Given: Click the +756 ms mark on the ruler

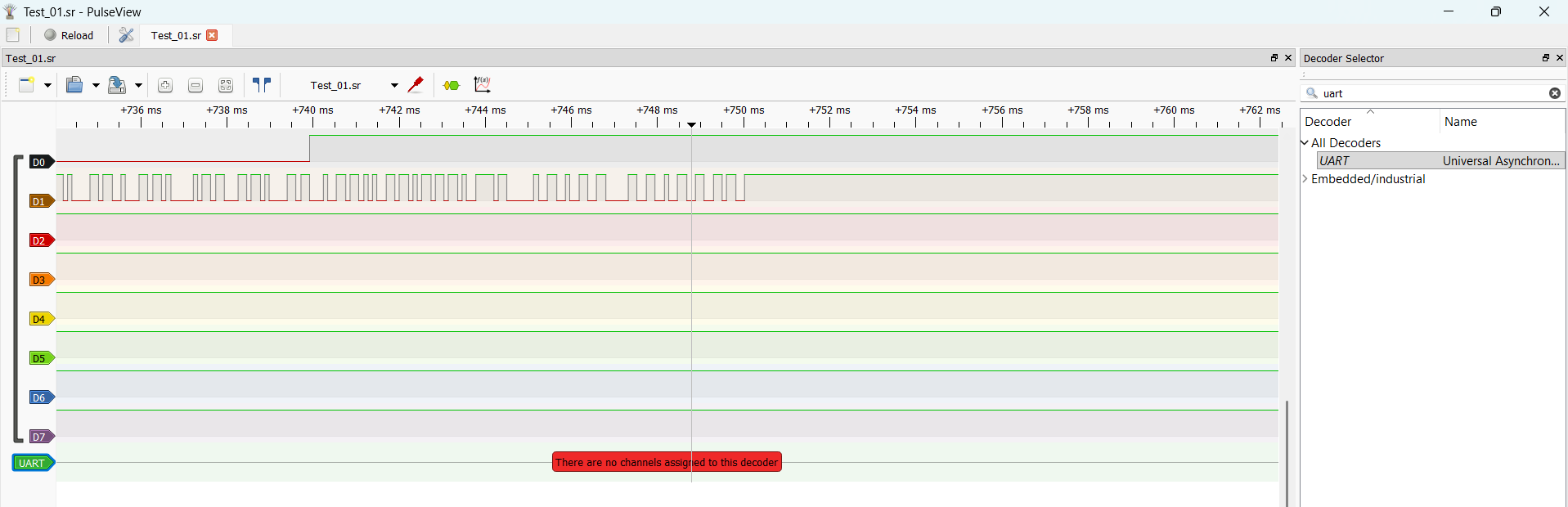Looking at the screenshot, I should (1002, 110).
